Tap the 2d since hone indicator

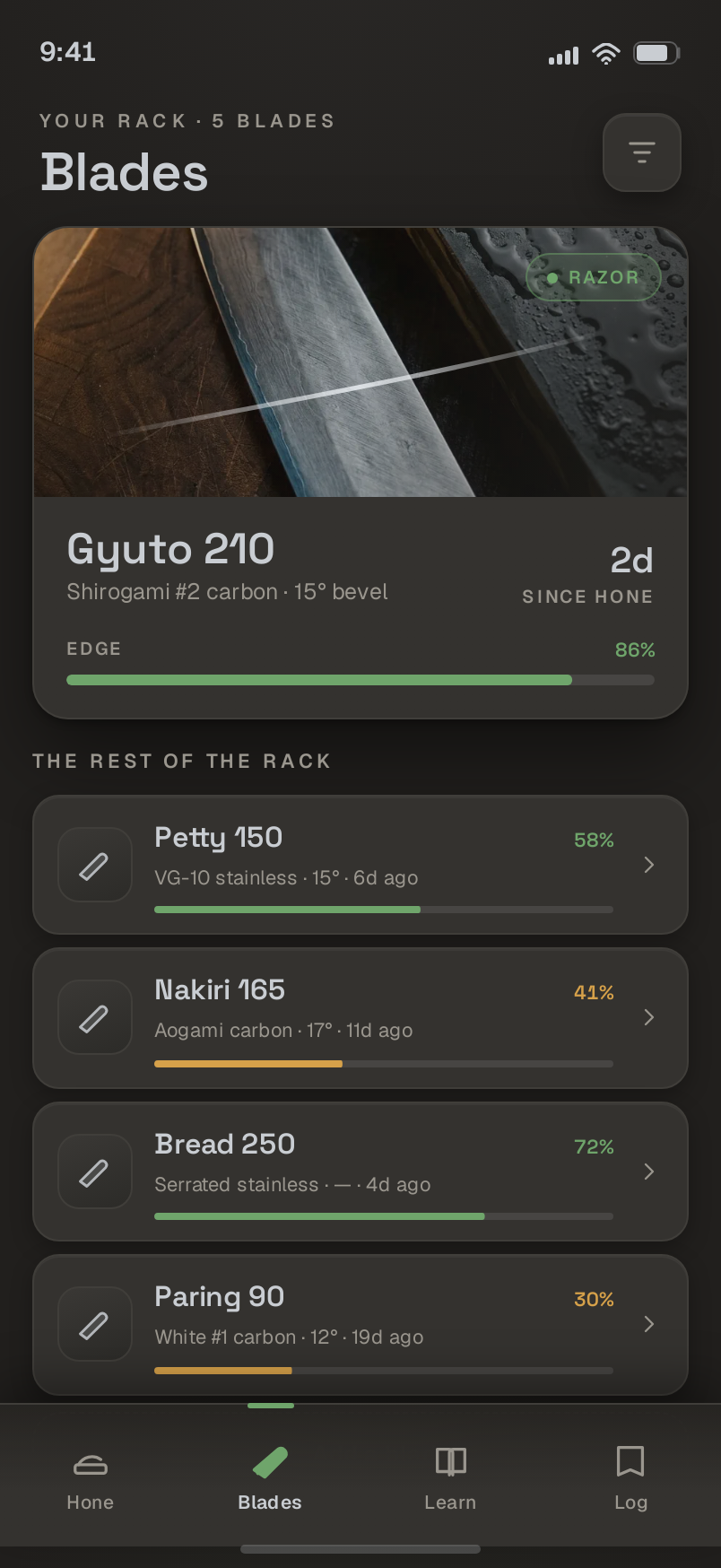tap(587, 575)
